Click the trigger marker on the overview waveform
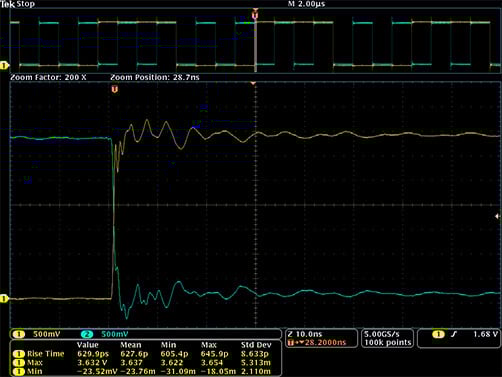 (255, 15)
